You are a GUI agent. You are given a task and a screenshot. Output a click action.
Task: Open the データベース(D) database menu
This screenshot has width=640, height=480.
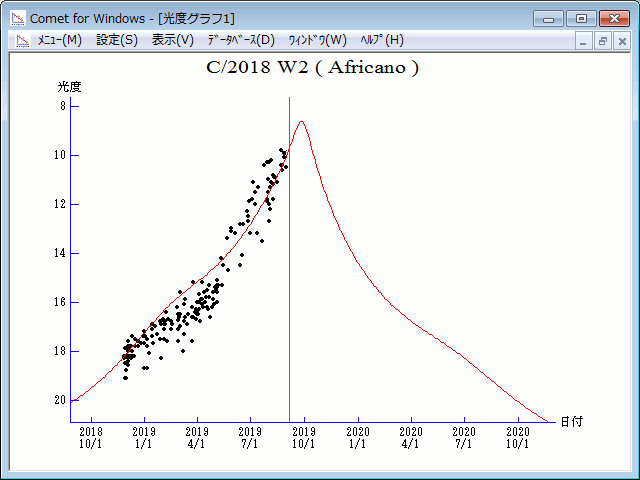pos(240,40)
